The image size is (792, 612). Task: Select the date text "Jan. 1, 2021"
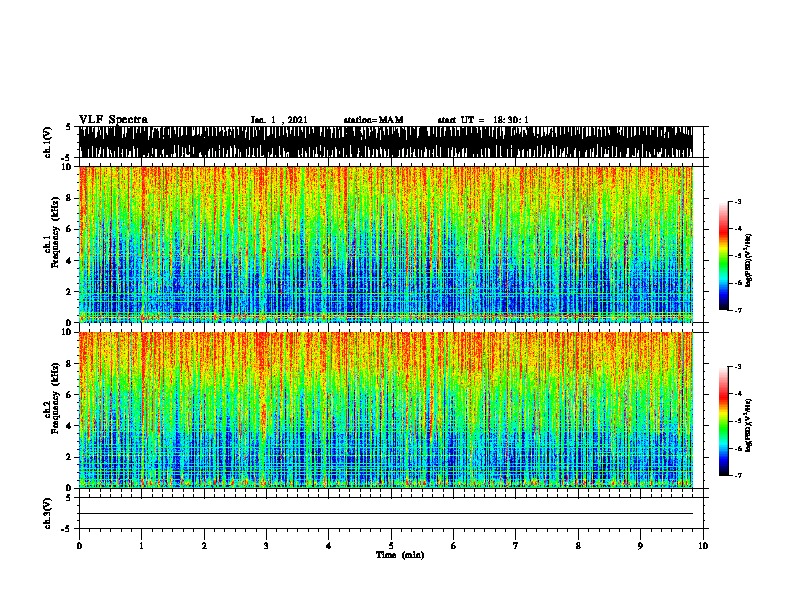pyautogui.click(x=279, y=120)
